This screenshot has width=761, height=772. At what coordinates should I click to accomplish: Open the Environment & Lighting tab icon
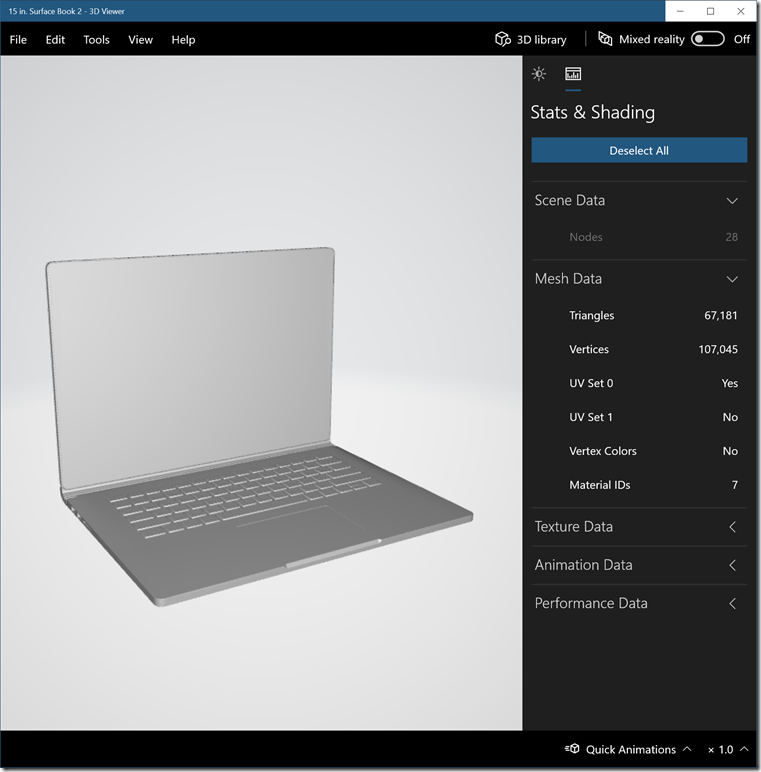[x=539, y=74]
